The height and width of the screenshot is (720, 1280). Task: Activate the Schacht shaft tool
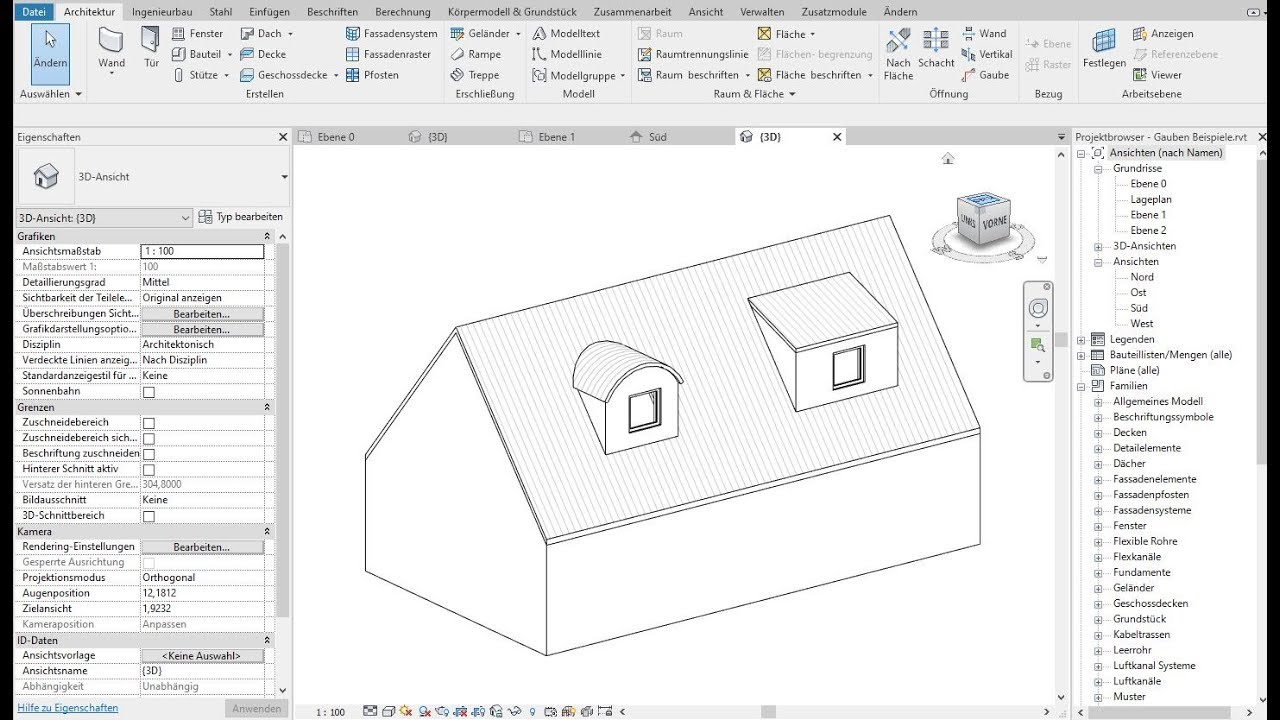pyautogui.click(x=936, y=50)
